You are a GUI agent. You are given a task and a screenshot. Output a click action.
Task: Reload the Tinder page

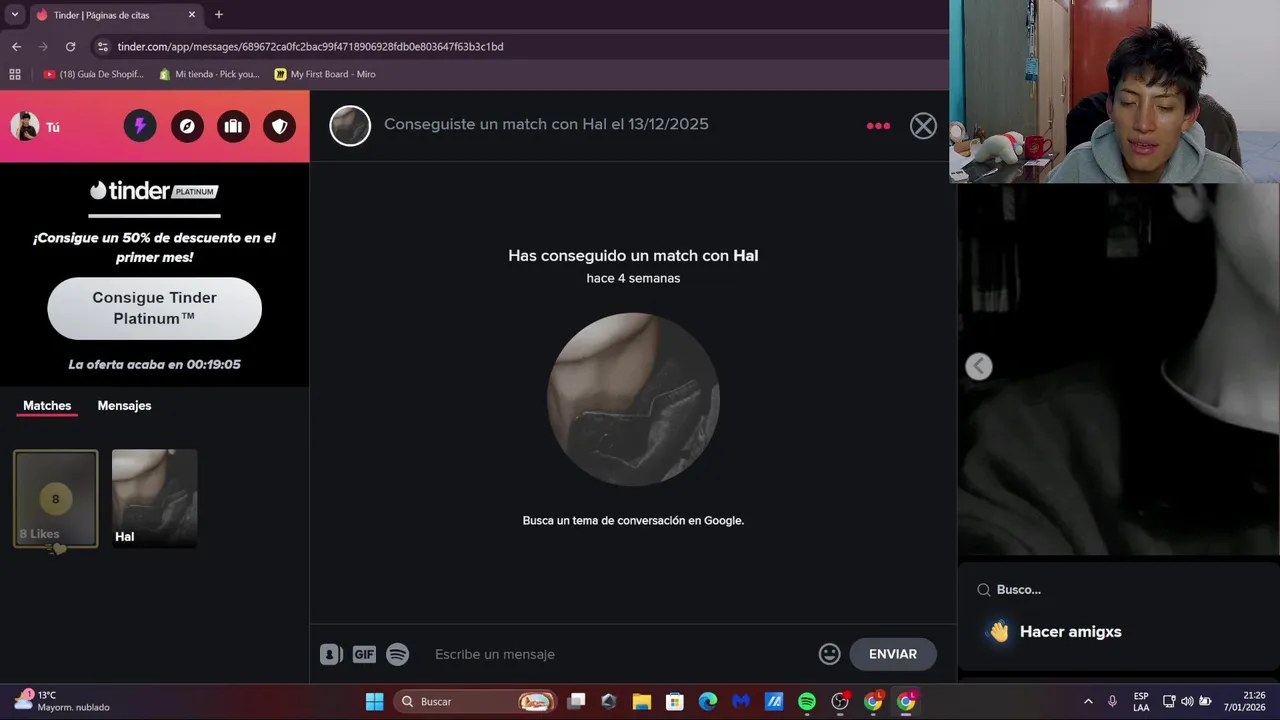(70, 46)
